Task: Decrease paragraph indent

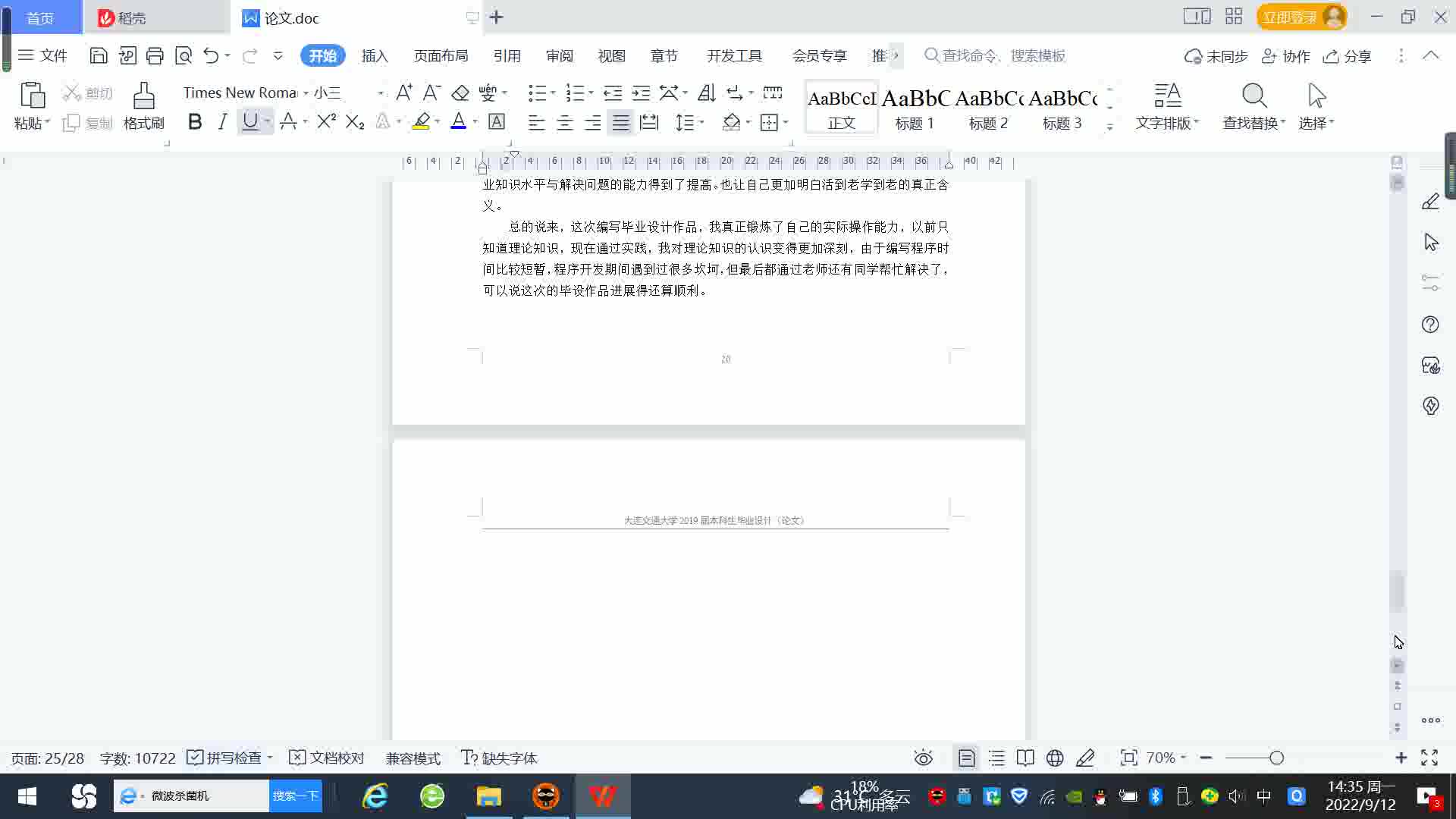Action: point(613,93)
